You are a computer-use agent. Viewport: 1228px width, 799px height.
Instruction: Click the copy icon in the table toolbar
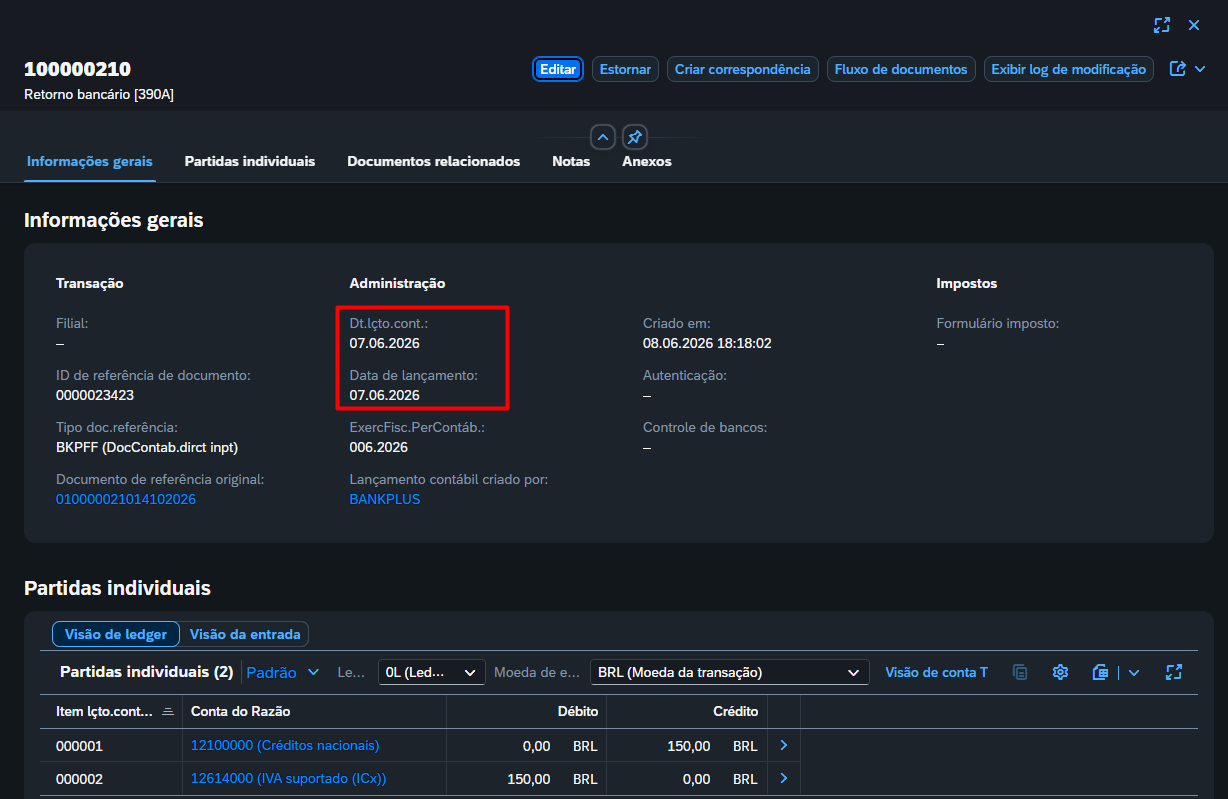coord(1020,672)
